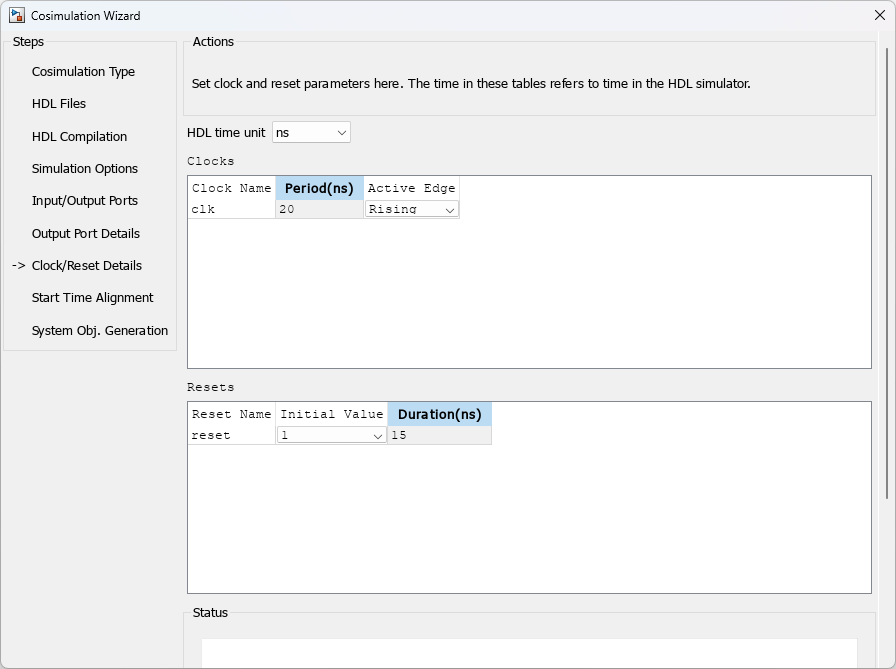Navigate to Input/Output Ports step

pyautogui.click(x=85, y=201)
